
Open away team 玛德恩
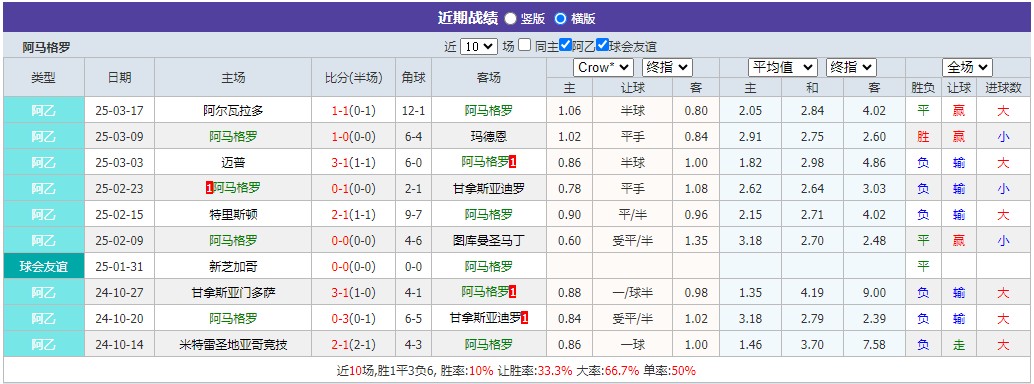click(489, 137)
